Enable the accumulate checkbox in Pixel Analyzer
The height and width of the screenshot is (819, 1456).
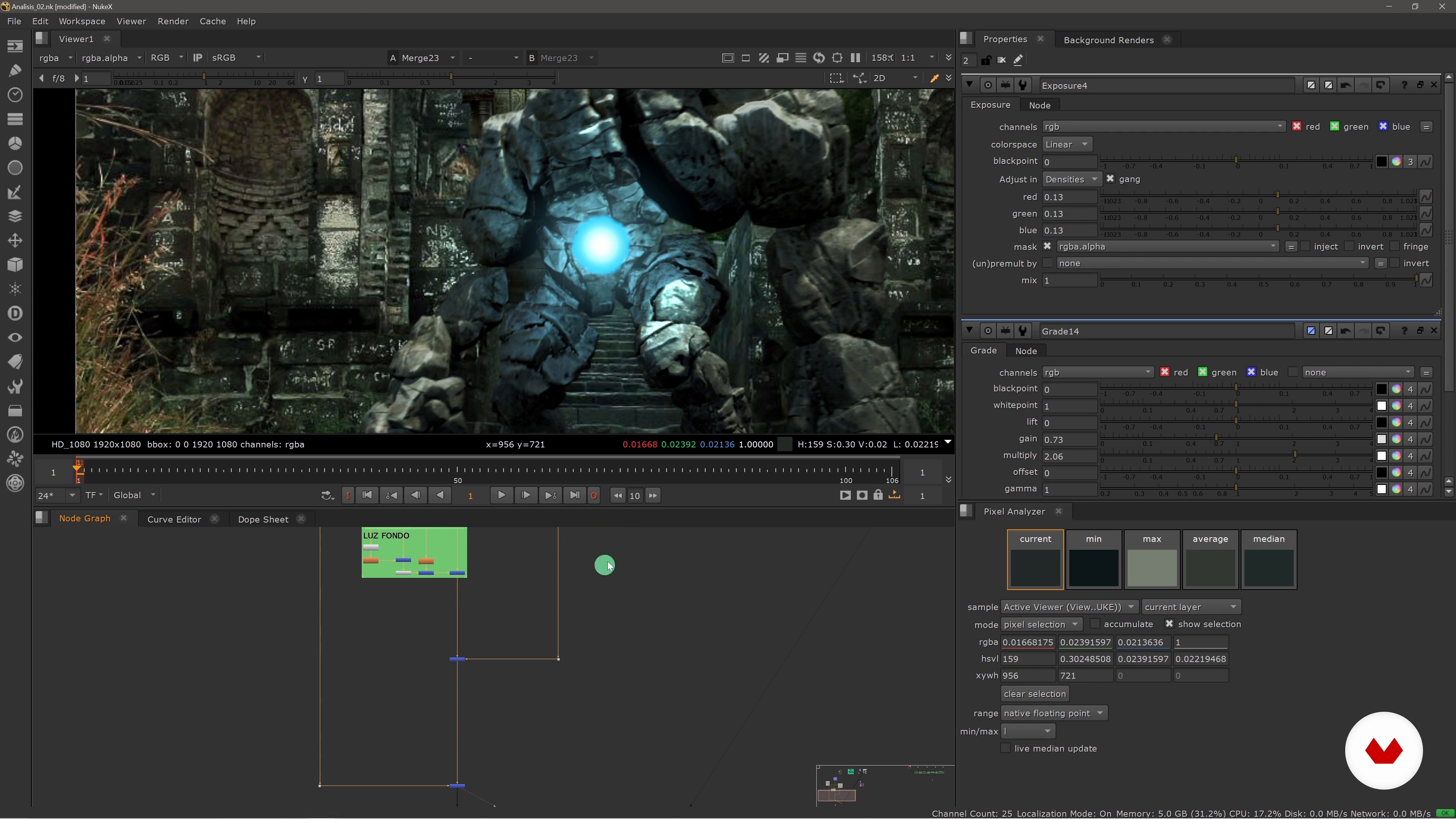pos(1095,624)
